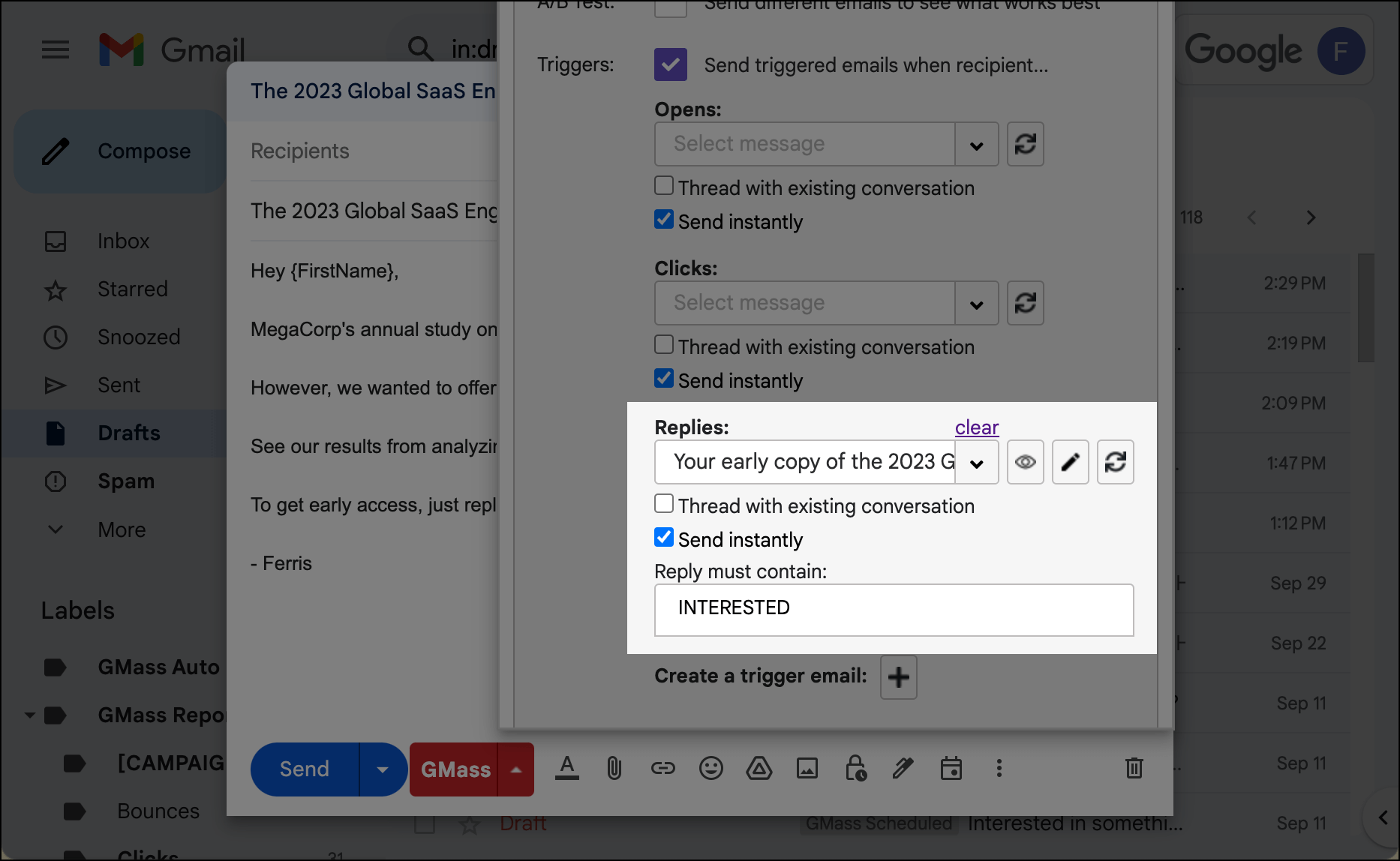Insert emoji icon

click(x=711, y=768)
